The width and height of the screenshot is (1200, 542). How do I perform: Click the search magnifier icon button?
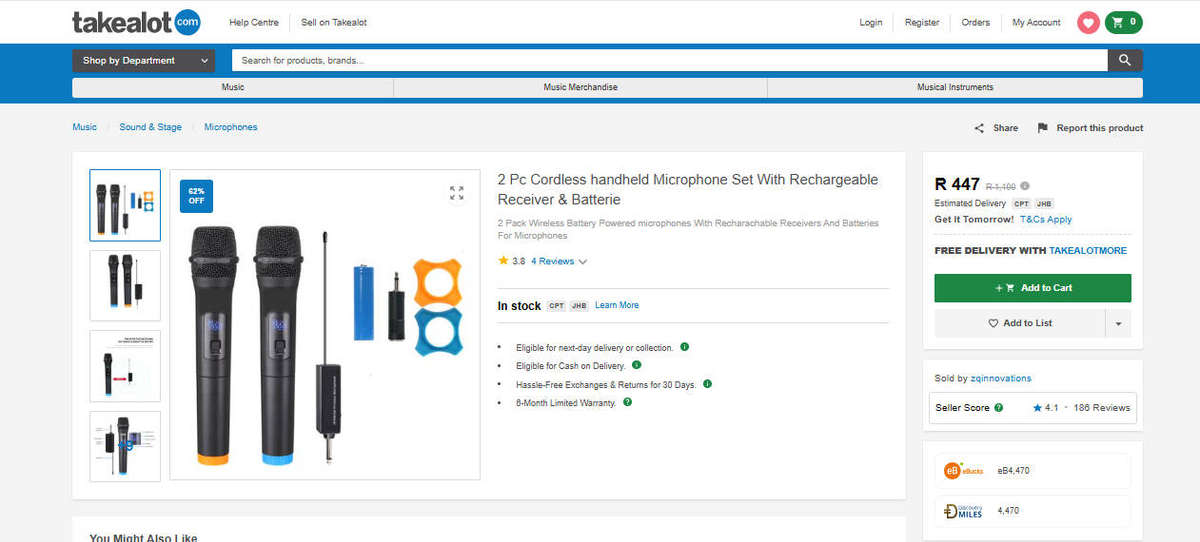pyautogui.click(x=1124, y=61)
